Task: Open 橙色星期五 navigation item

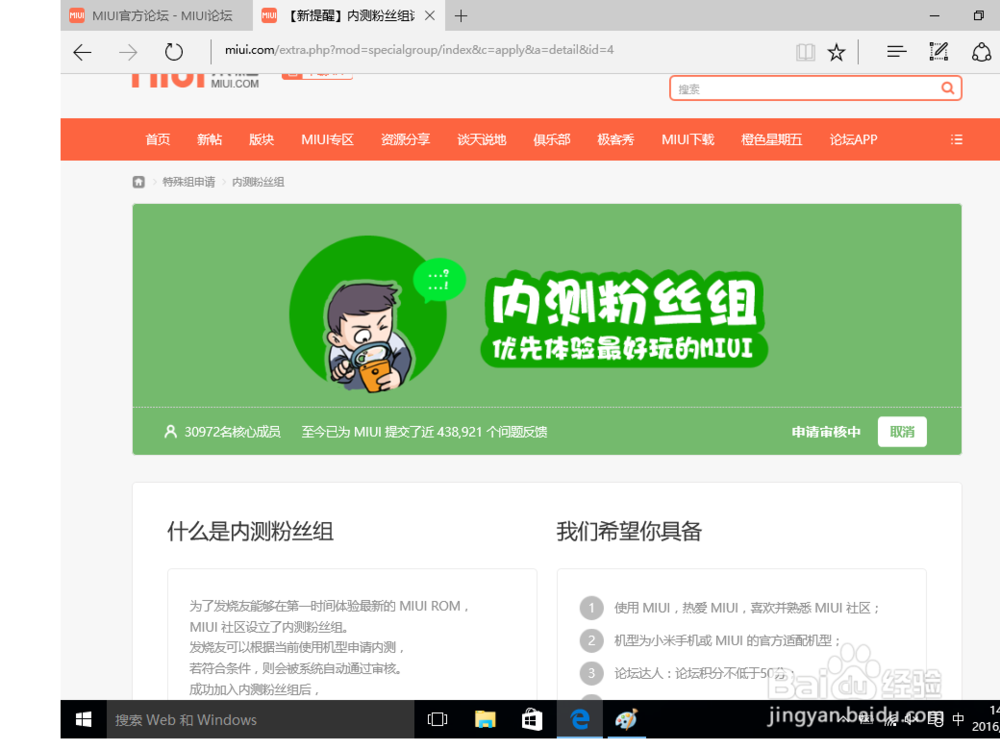Action: tap(771, 139)
